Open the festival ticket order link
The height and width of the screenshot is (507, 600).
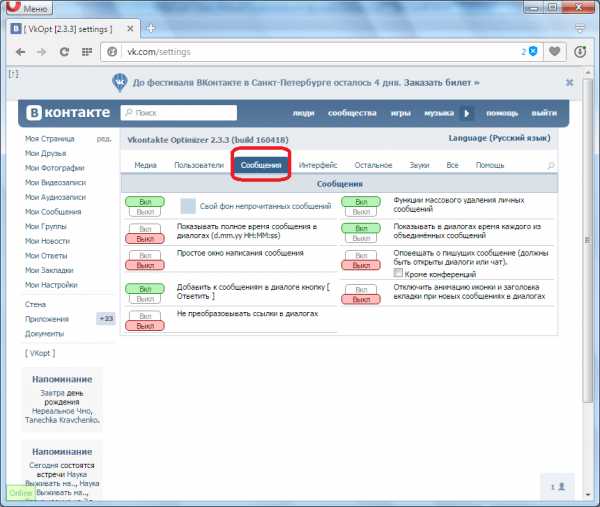pos(442,83)
